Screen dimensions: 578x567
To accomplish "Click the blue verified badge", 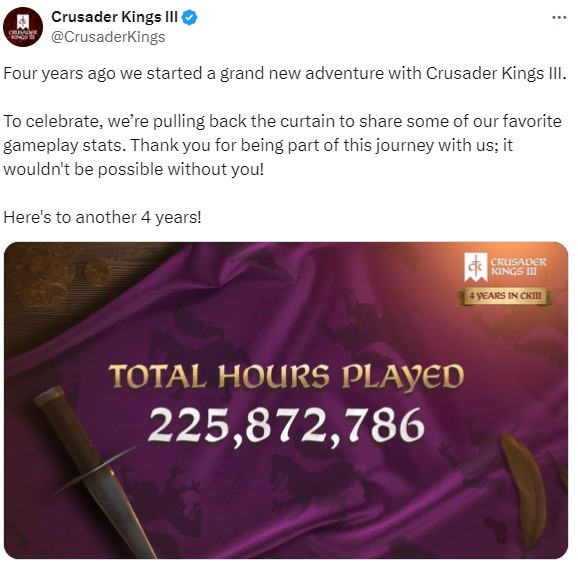I will pos(190,17).
